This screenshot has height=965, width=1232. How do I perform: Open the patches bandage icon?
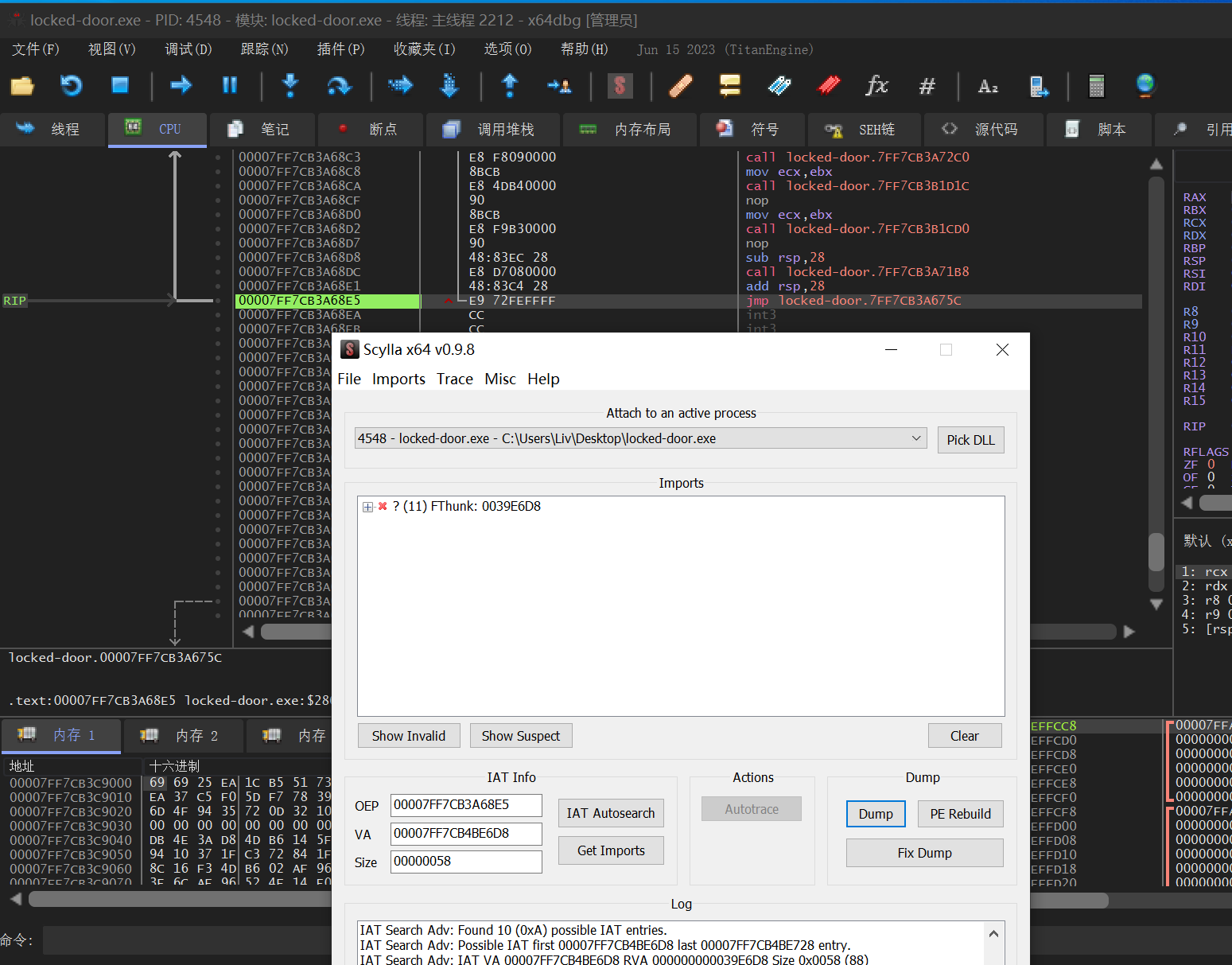(681, 85)
